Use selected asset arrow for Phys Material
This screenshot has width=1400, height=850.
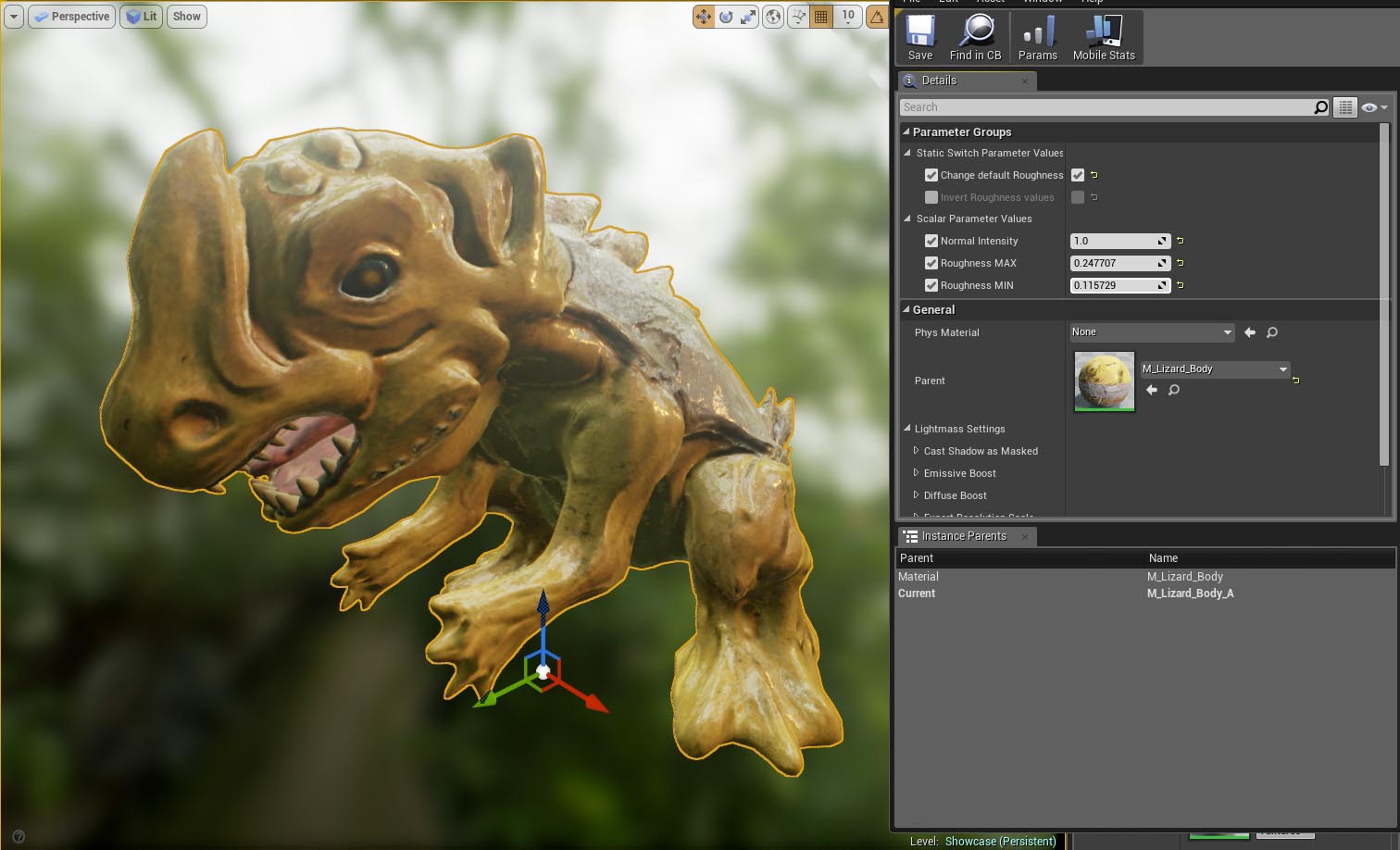1250,332
